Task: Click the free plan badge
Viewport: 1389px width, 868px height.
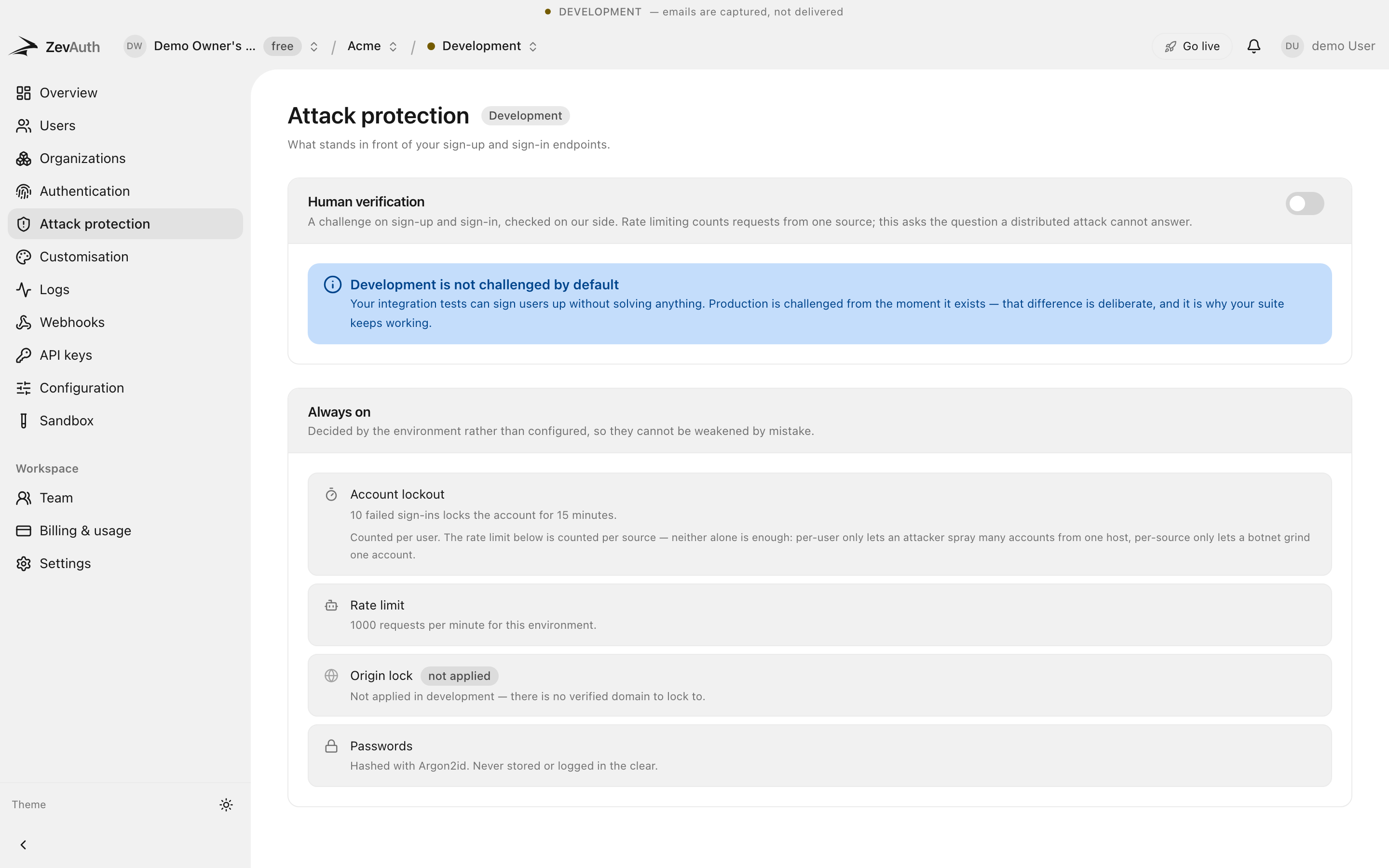Action: (283, 46)
